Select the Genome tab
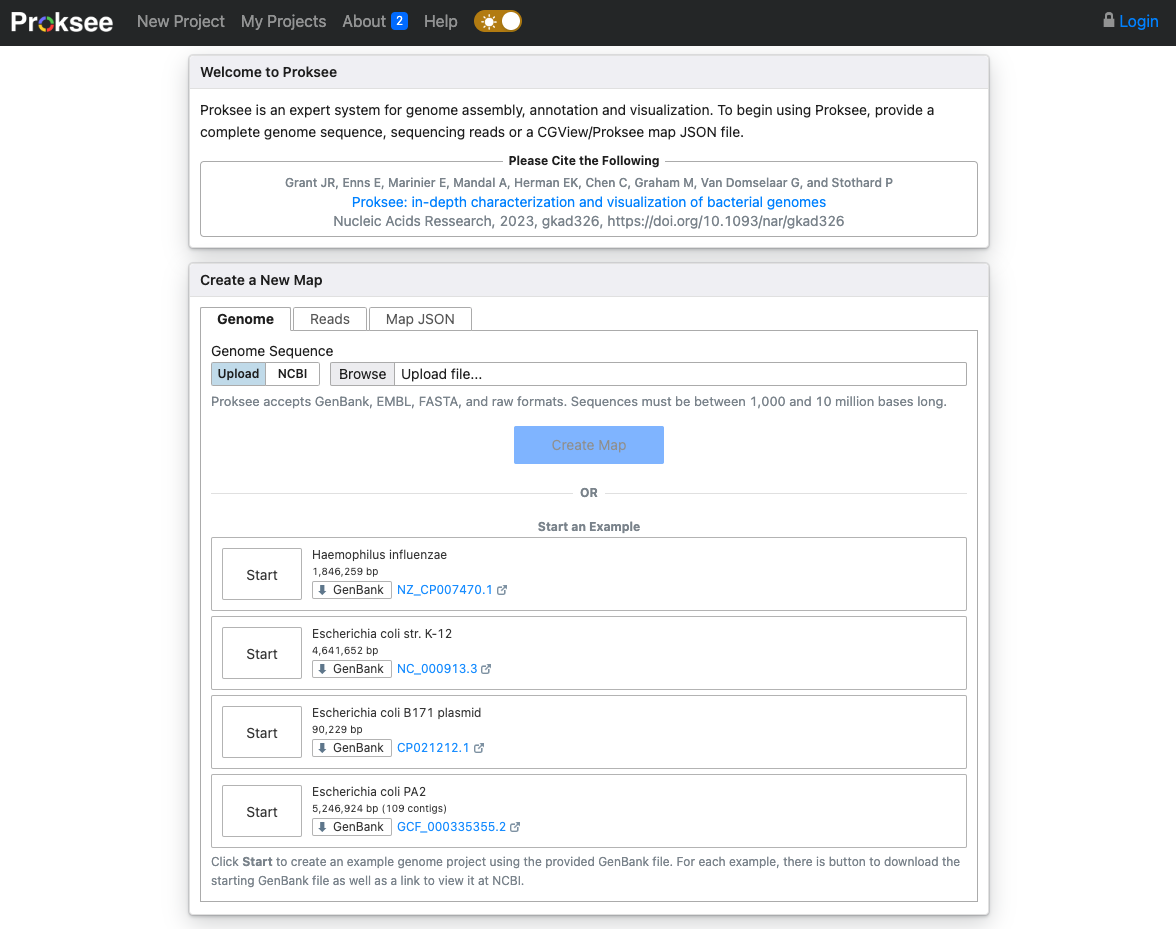Viewport: 1176px width, 929px height. 245,319
